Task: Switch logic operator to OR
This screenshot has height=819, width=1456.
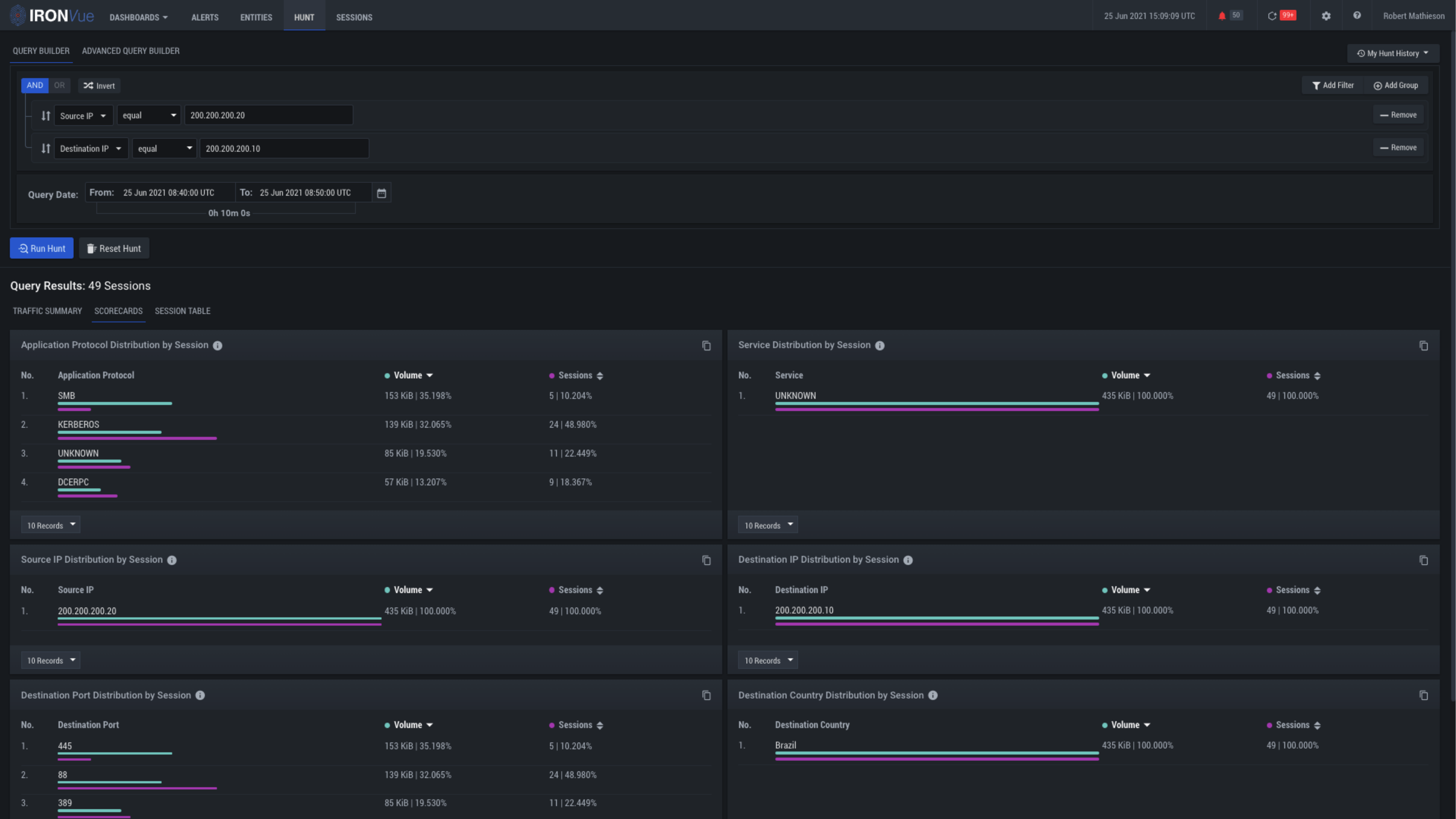Action: click(59, 85)
